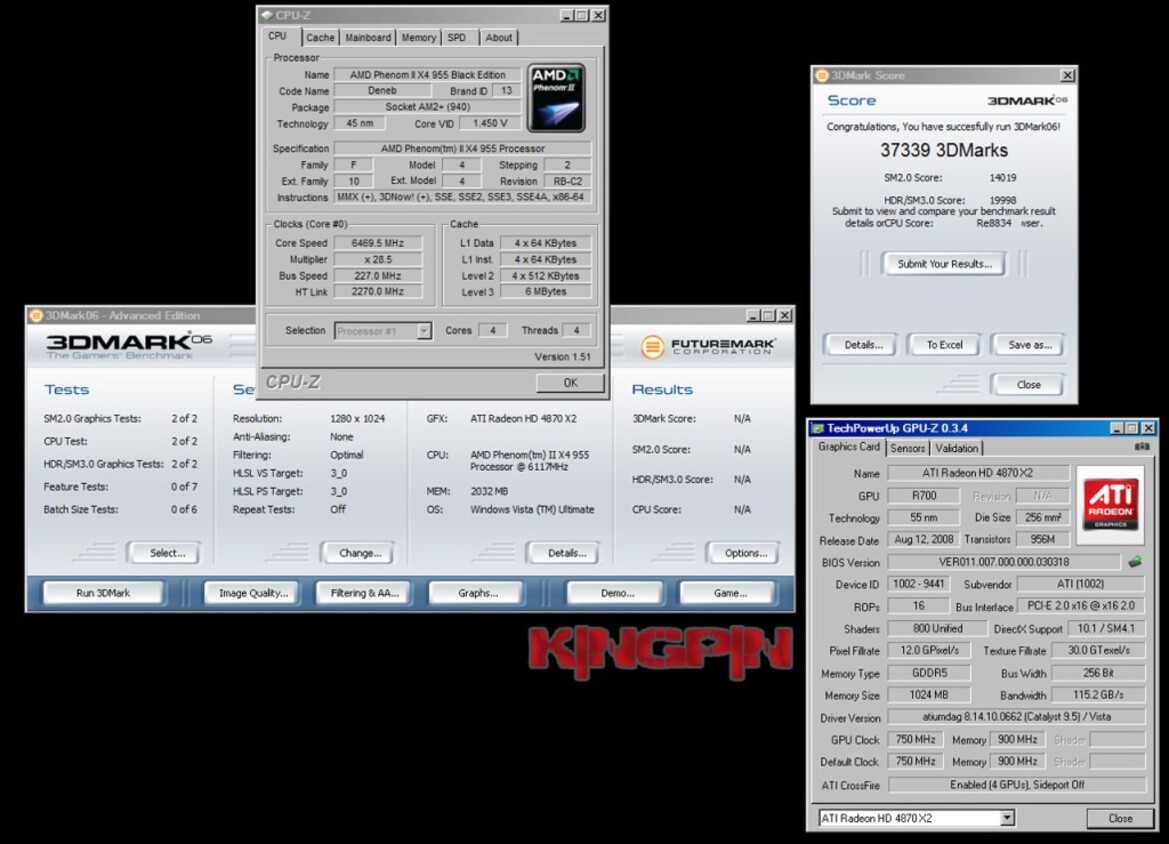Click the GPU-Z BIOS Version field
Viewport: 1169px width, 844px height.
click(x=1003, y=562)
